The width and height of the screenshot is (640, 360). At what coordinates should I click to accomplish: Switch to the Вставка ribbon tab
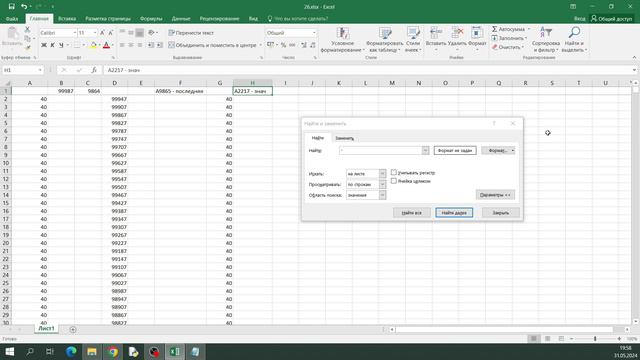coord(67,18)
